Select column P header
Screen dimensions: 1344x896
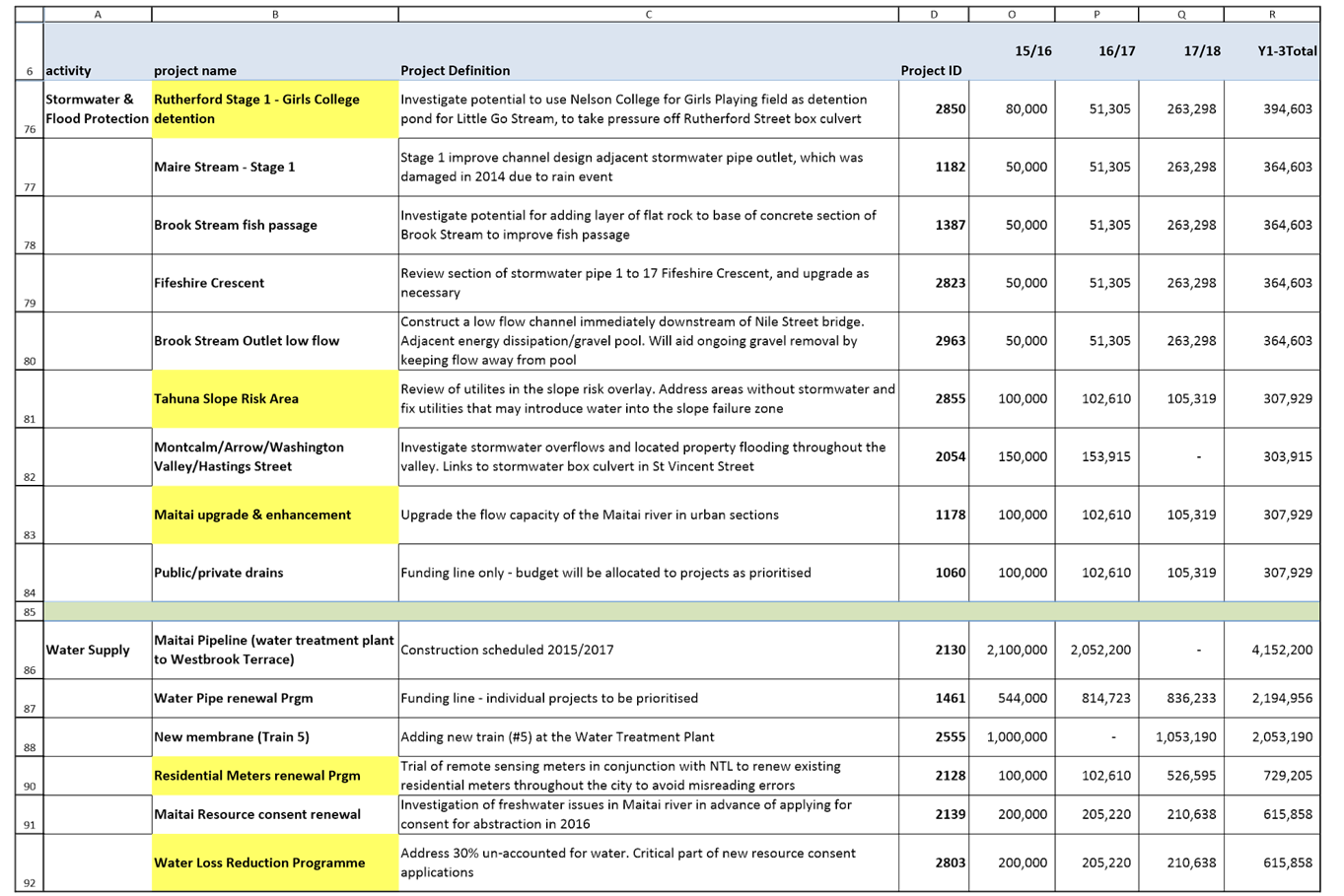pyautogui.click(x=1096, y=14)
